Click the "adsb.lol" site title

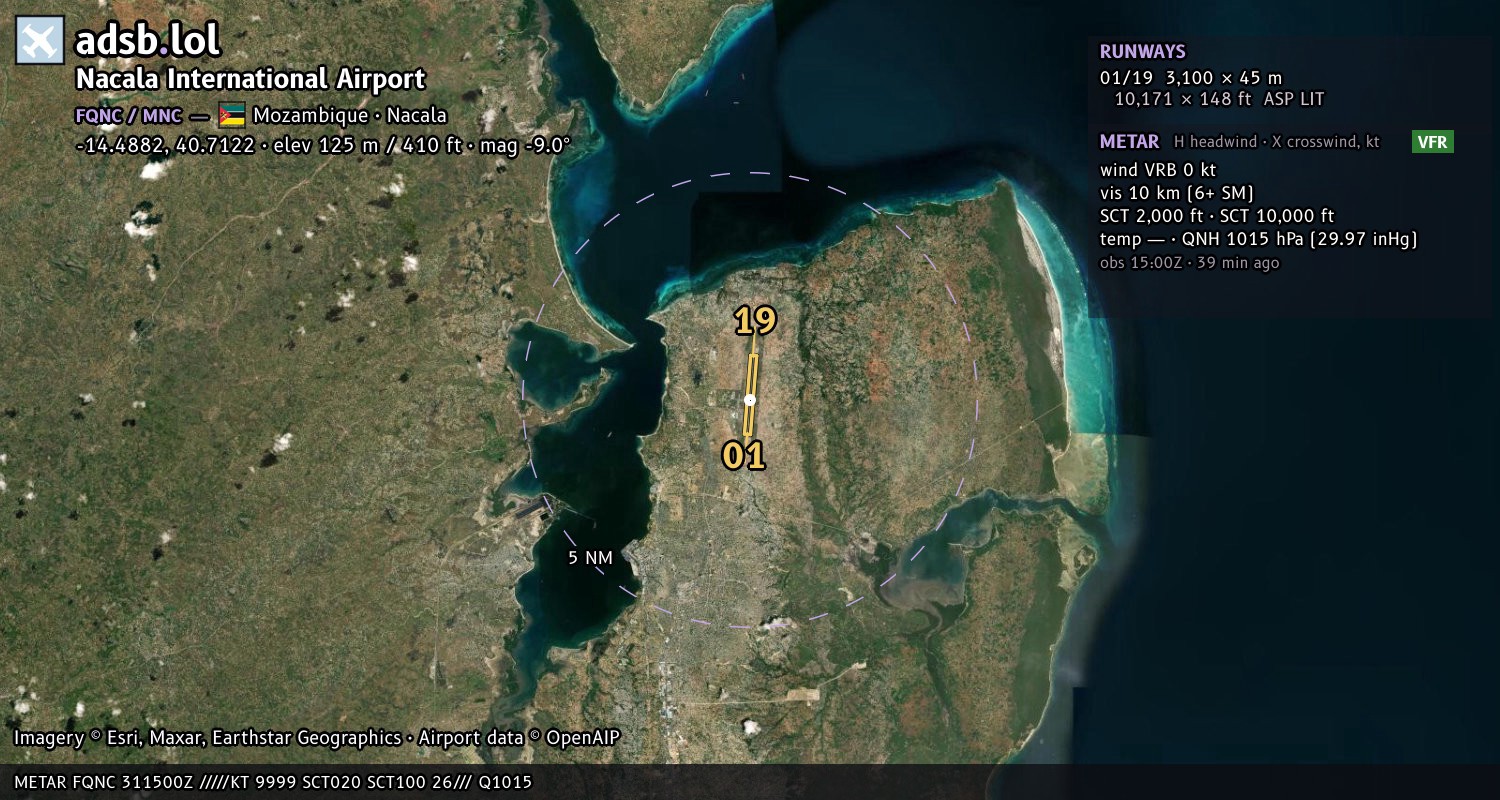148,41
